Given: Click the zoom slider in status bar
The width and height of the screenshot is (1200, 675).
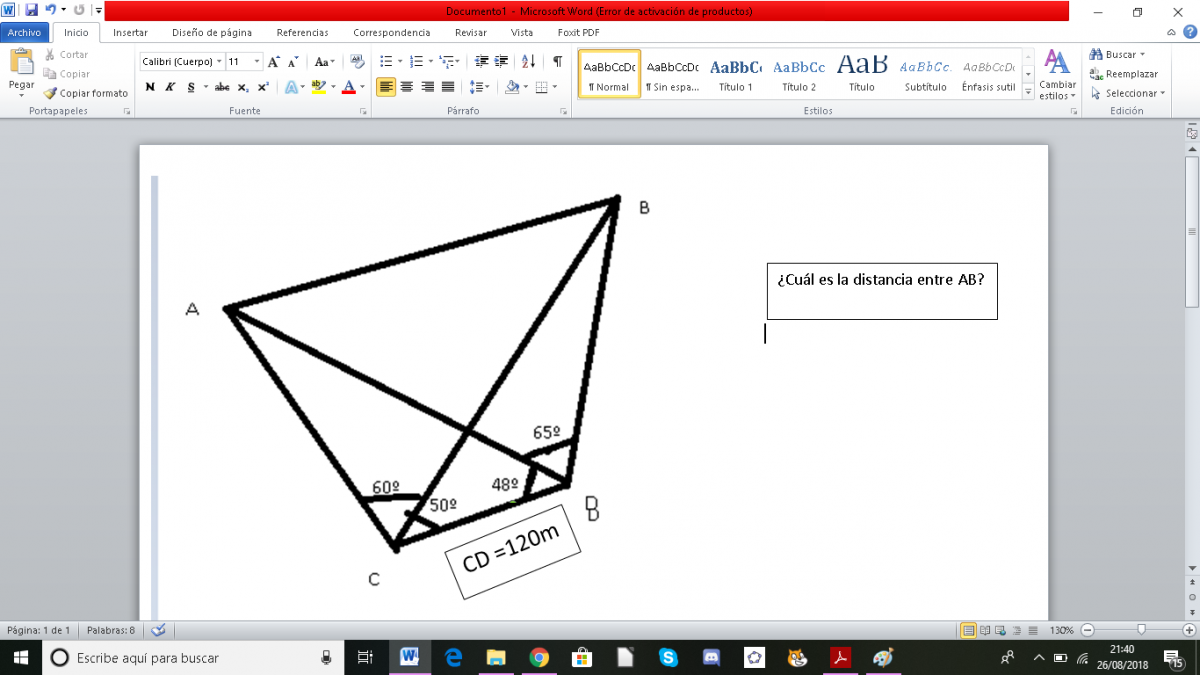Looking at the screenshot, I should click(1141, 631).
